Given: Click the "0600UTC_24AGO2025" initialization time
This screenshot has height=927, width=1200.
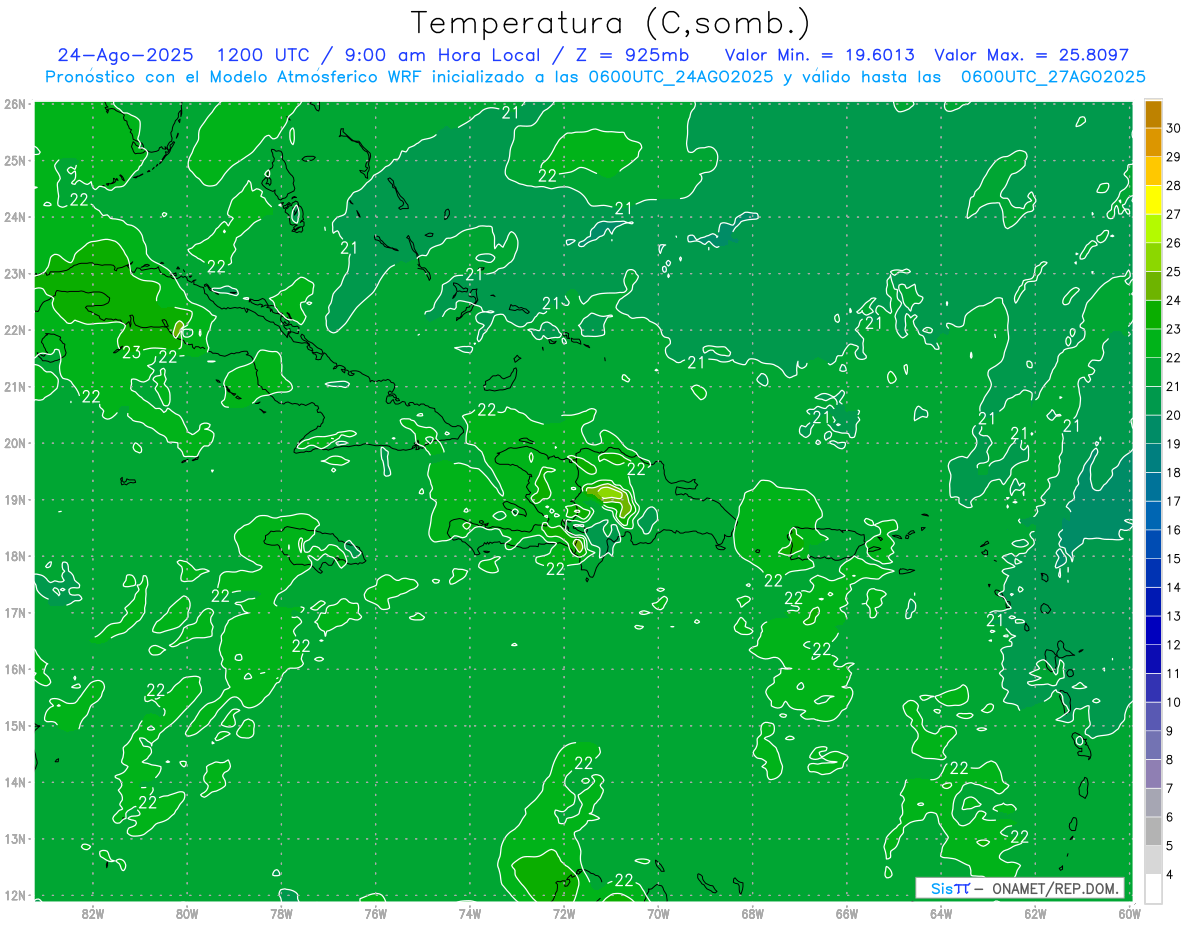Looking at the screenshot, I should click(680, 77).
